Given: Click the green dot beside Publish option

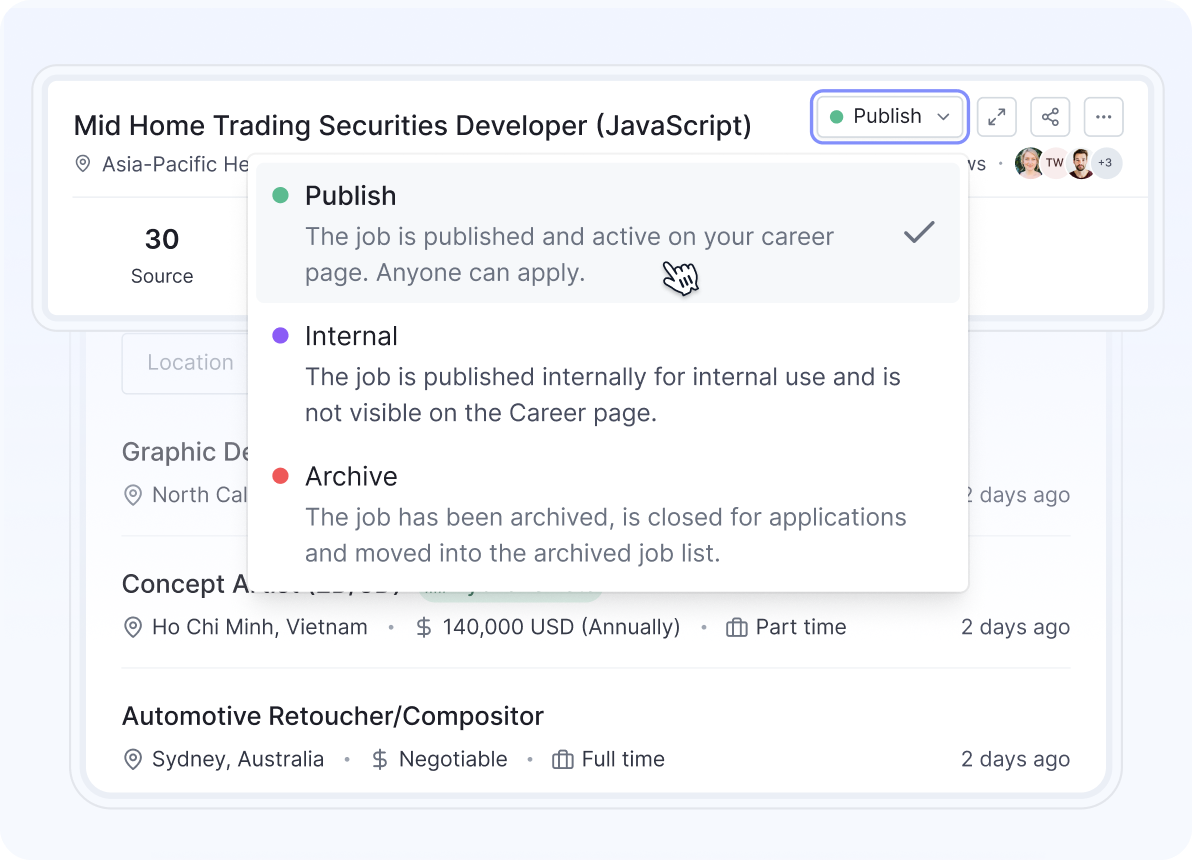Looking at the screenshot, I should coord(281,195).
